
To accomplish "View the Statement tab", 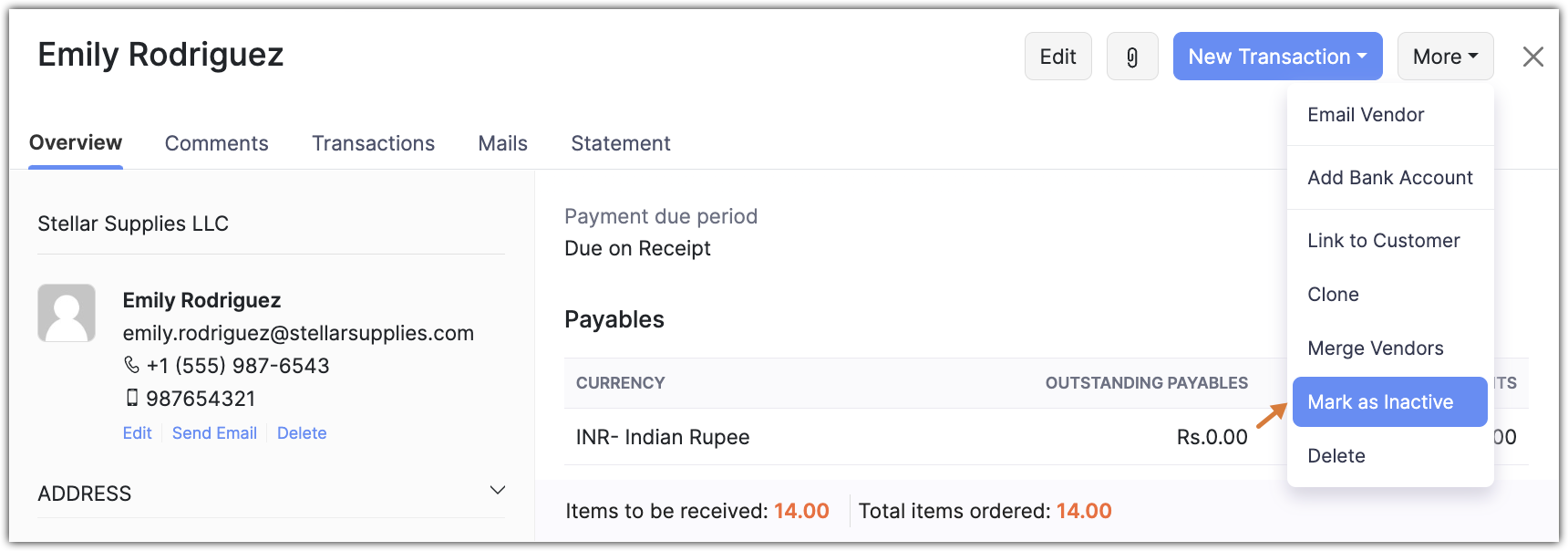I will click(x=620, y=143).
